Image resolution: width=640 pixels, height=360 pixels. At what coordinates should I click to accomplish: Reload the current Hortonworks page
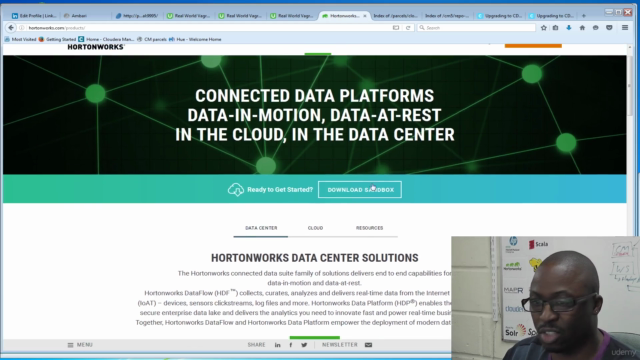408,28
